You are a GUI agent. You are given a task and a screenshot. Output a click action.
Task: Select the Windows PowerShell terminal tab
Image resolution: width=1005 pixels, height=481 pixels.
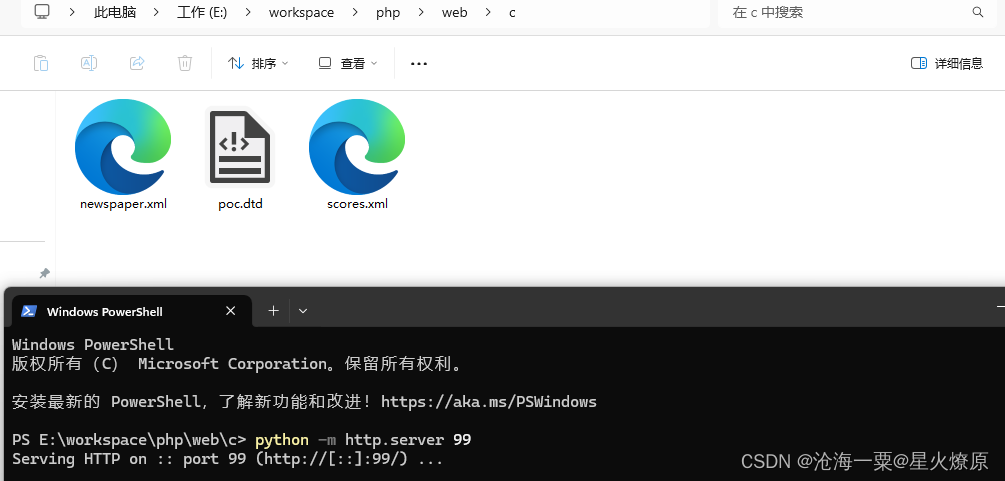coord(130,312)
